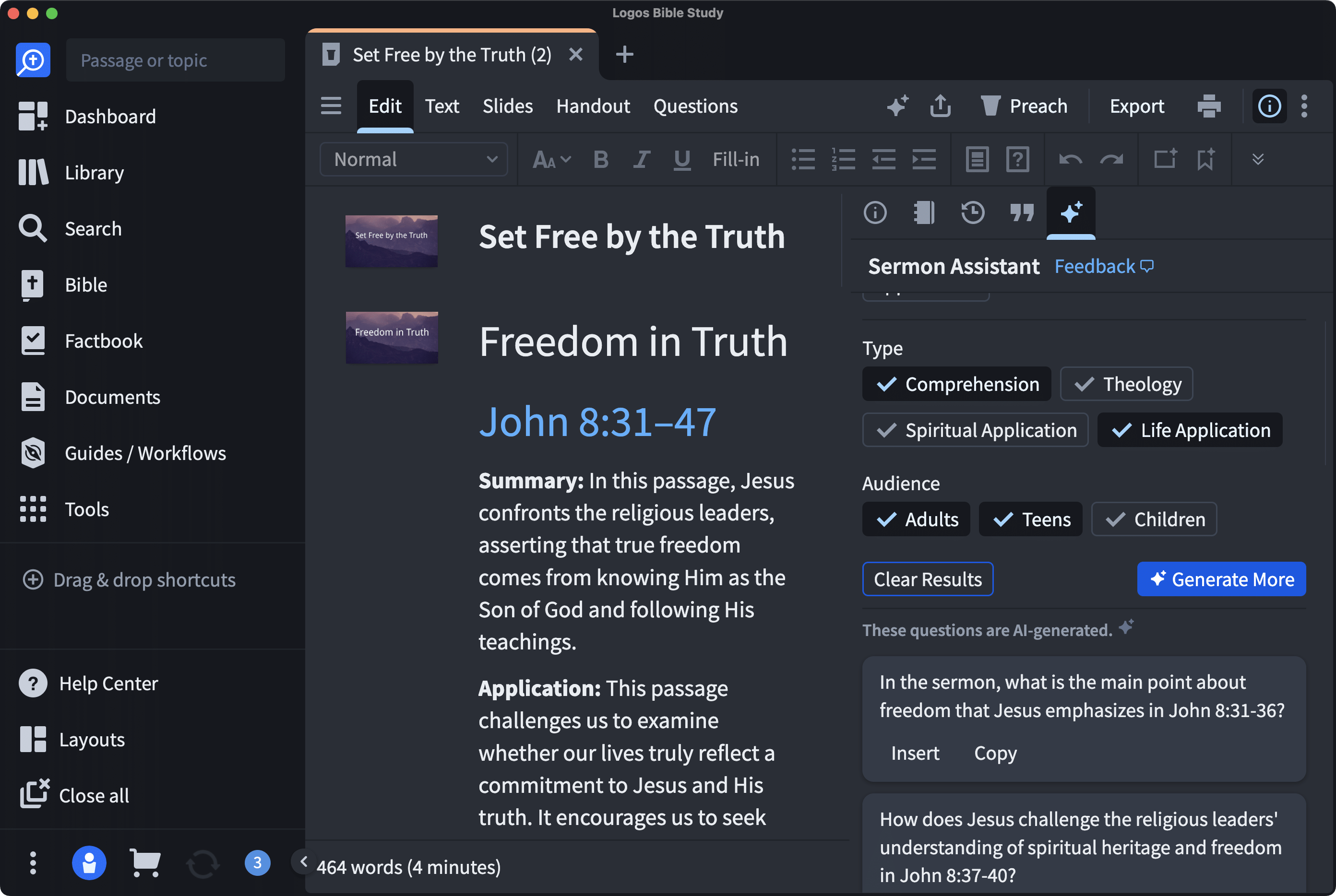The width and height of the screenshot is (1336, 896).
Task: Toggle the Teens audience
Action: (x=1030, y=519)
